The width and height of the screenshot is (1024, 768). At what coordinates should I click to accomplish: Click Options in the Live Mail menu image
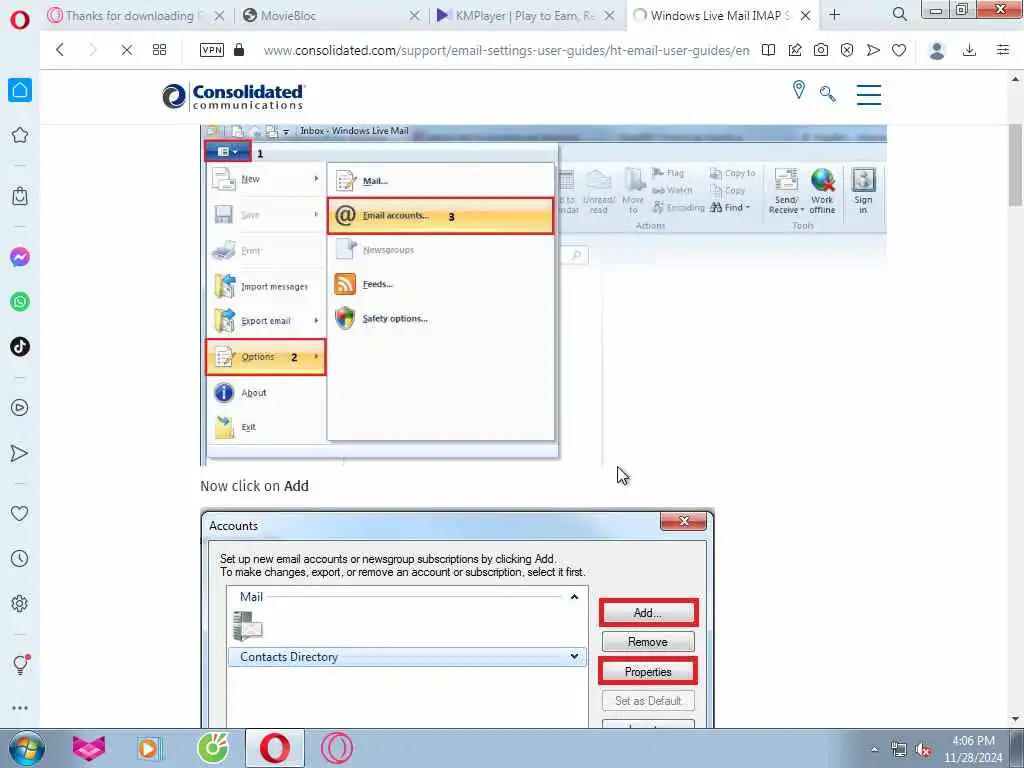(x=266, y=357)
